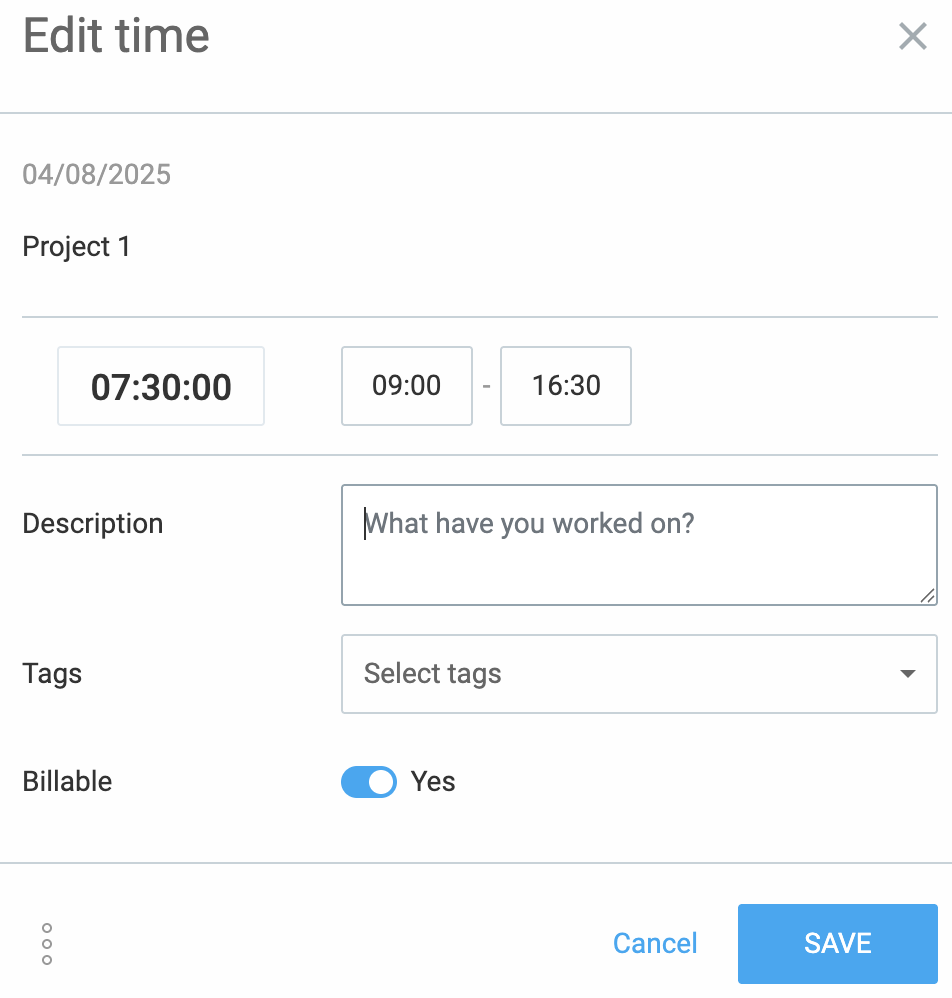
Task: Close the Edit time dialog
Action: coord(912,37)
